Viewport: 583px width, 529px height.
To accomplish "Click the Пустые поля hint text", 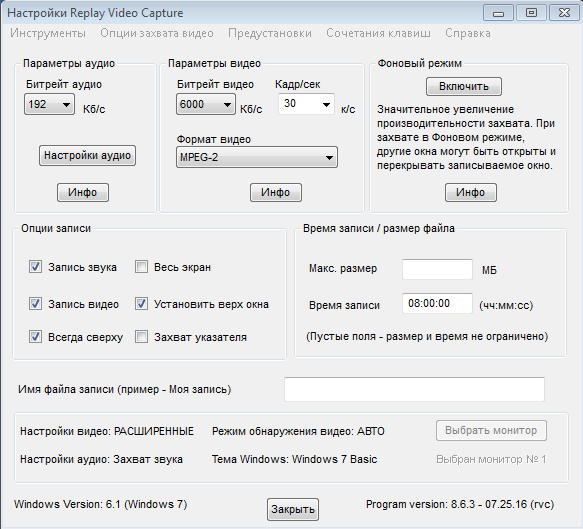I will [427, 336].
